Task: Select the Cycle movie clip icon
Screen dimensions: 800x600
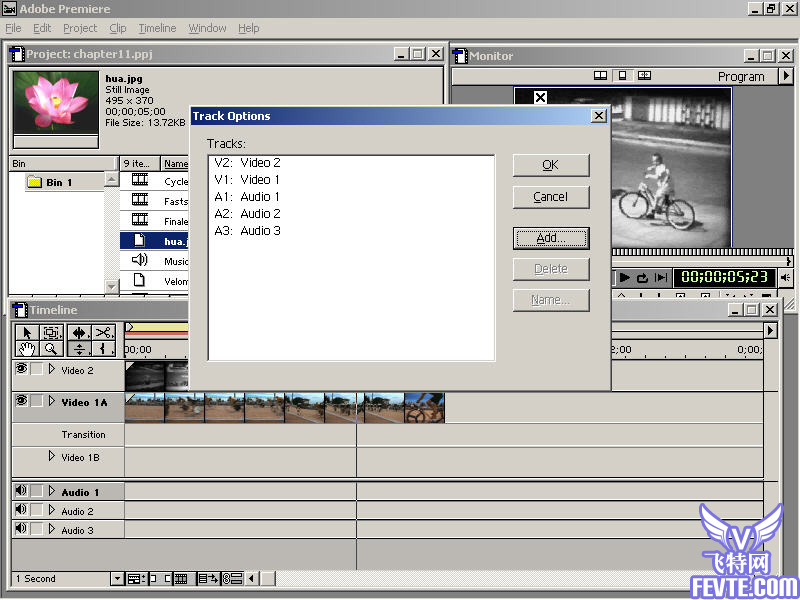Action: coord(140,180)
